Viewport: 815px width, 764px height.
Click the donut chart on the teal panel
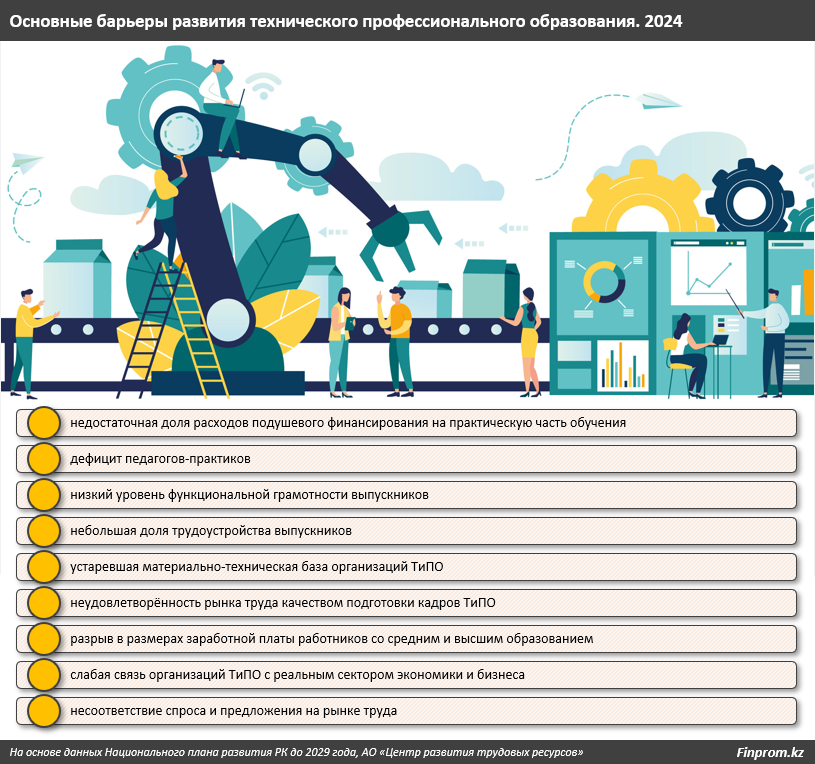click(x=604, y=282)
